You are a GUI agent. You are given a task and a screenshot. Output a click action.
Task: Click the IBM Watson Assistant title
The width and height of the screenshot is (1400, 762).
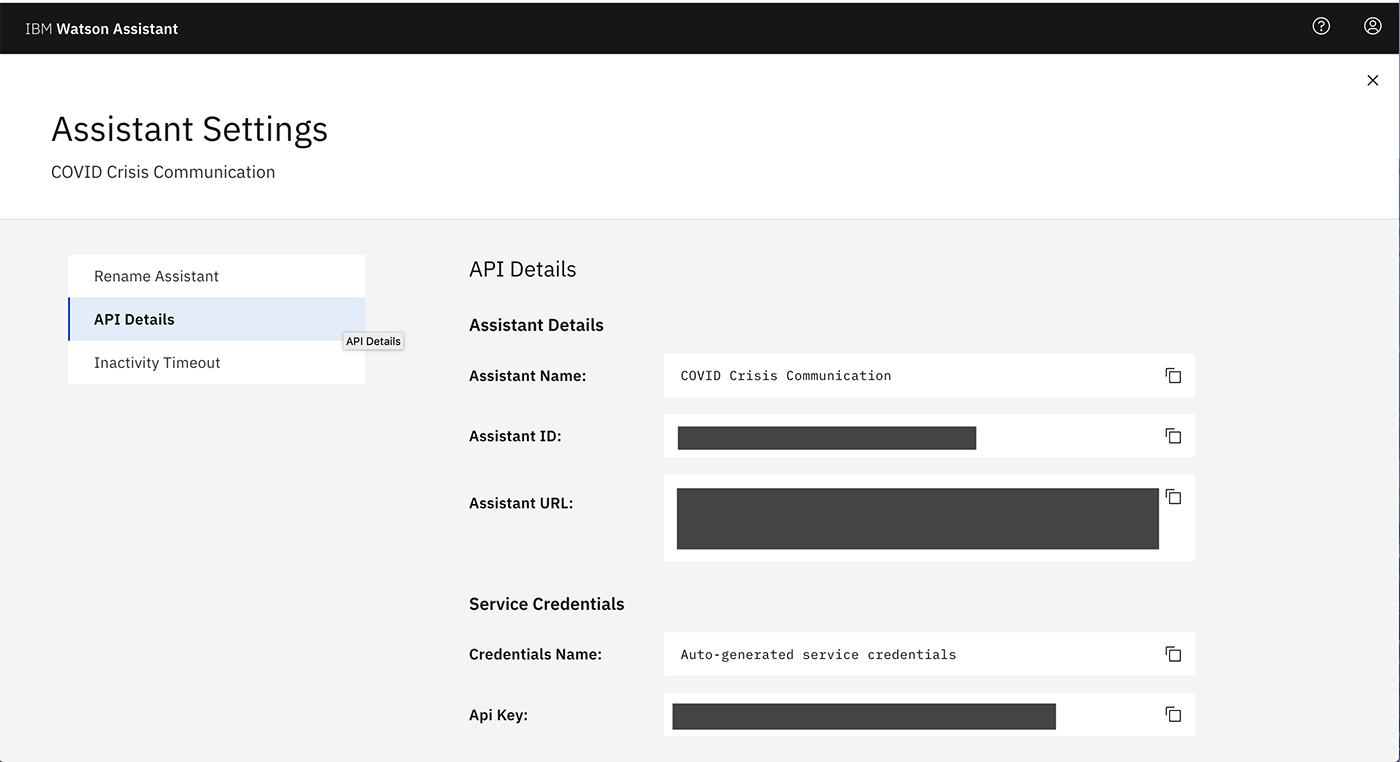click(x=101, y=29)
